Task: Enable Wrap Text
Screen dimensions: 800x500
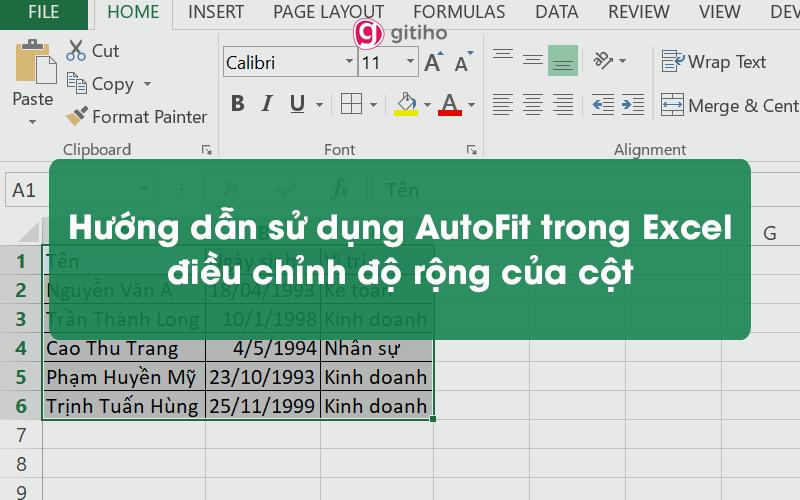Action: tap(713, 62)
